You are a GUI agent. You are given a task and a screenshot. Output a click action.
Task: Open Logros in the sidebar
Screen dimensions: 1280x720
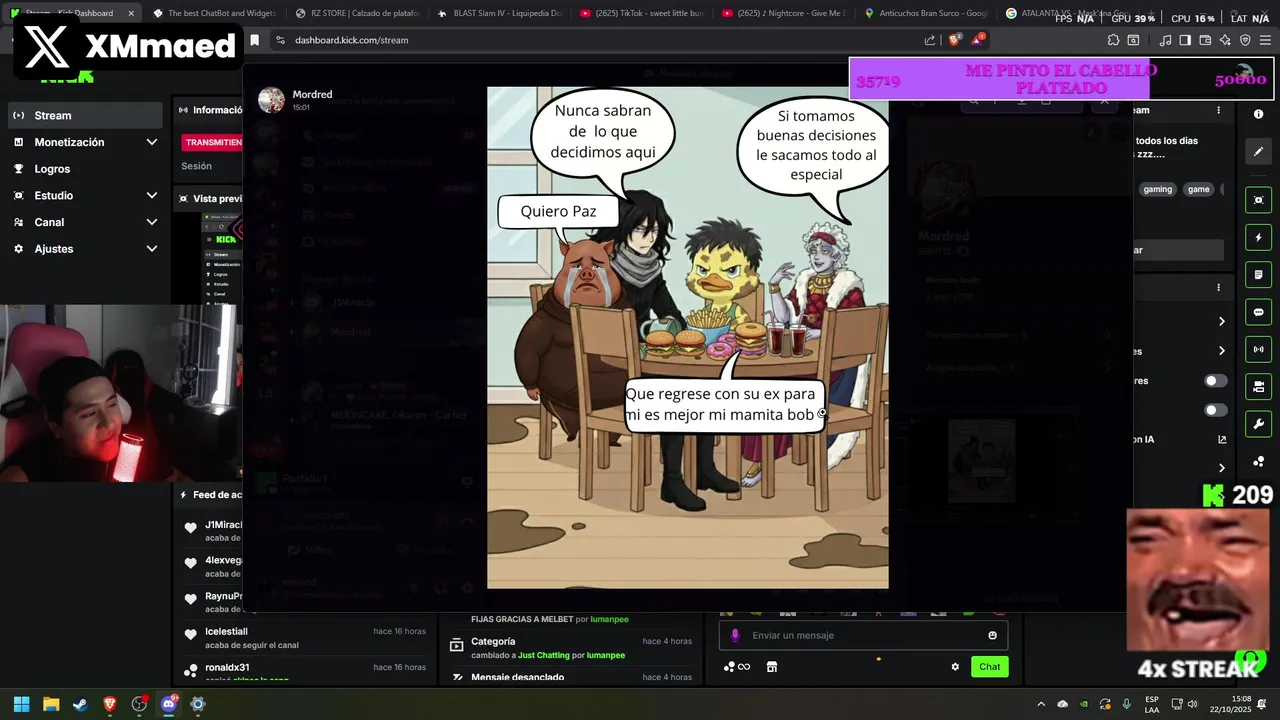coord(83,169)
